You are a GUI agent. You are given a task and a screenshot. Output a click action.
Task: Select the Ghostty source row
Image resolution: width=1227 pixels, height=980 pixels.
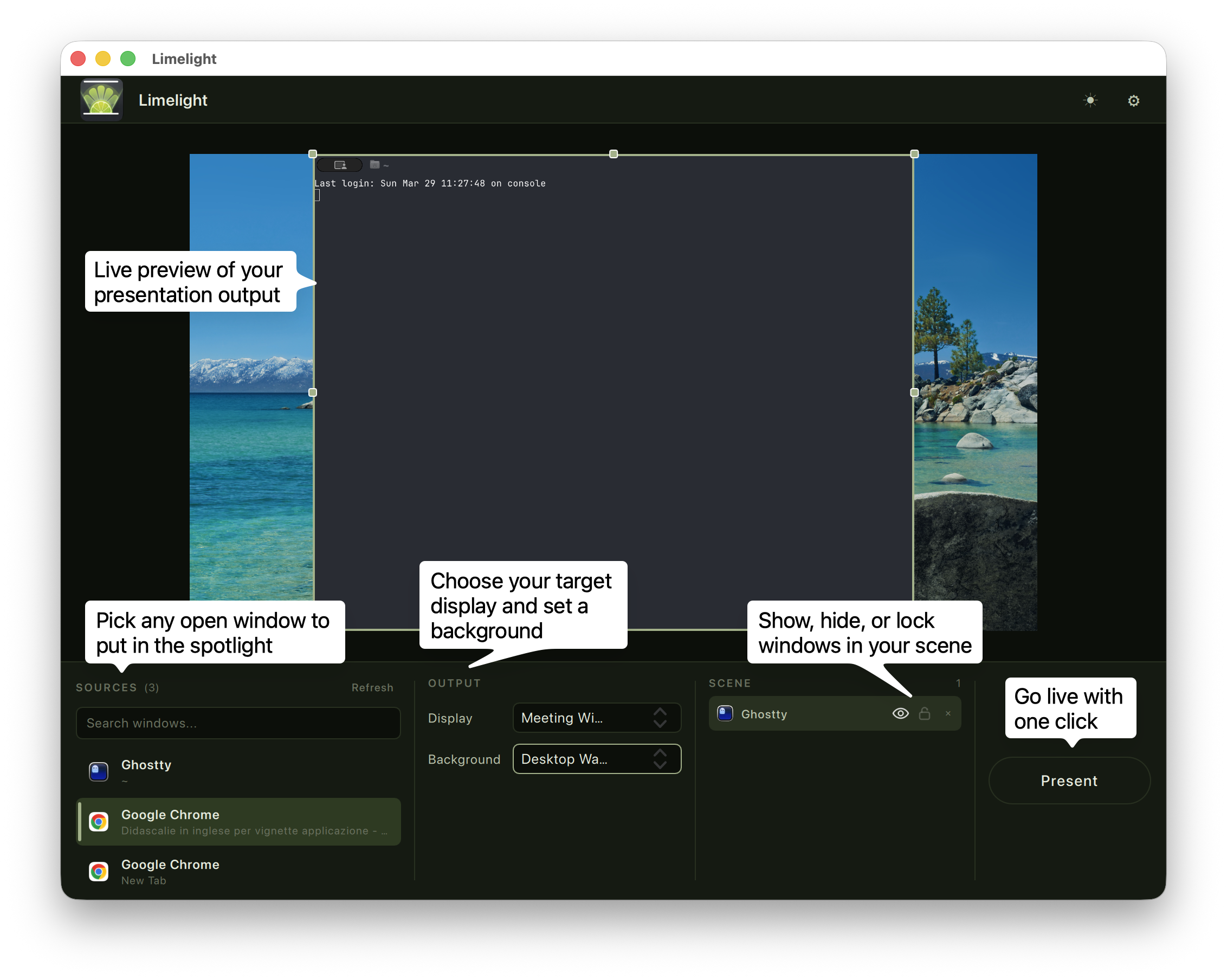[238, 771]
